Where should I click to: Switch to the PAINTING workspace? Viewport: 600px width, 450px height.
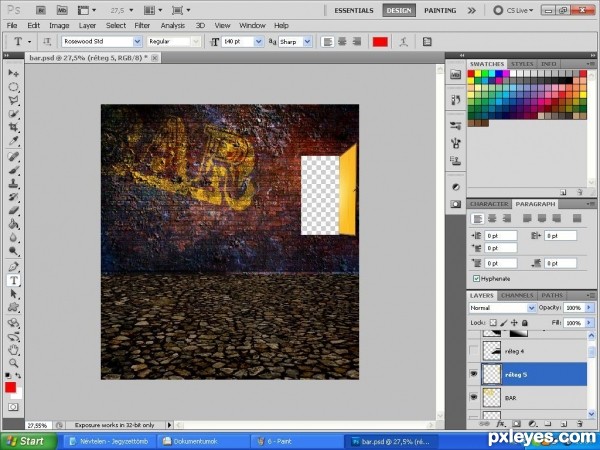440,11
